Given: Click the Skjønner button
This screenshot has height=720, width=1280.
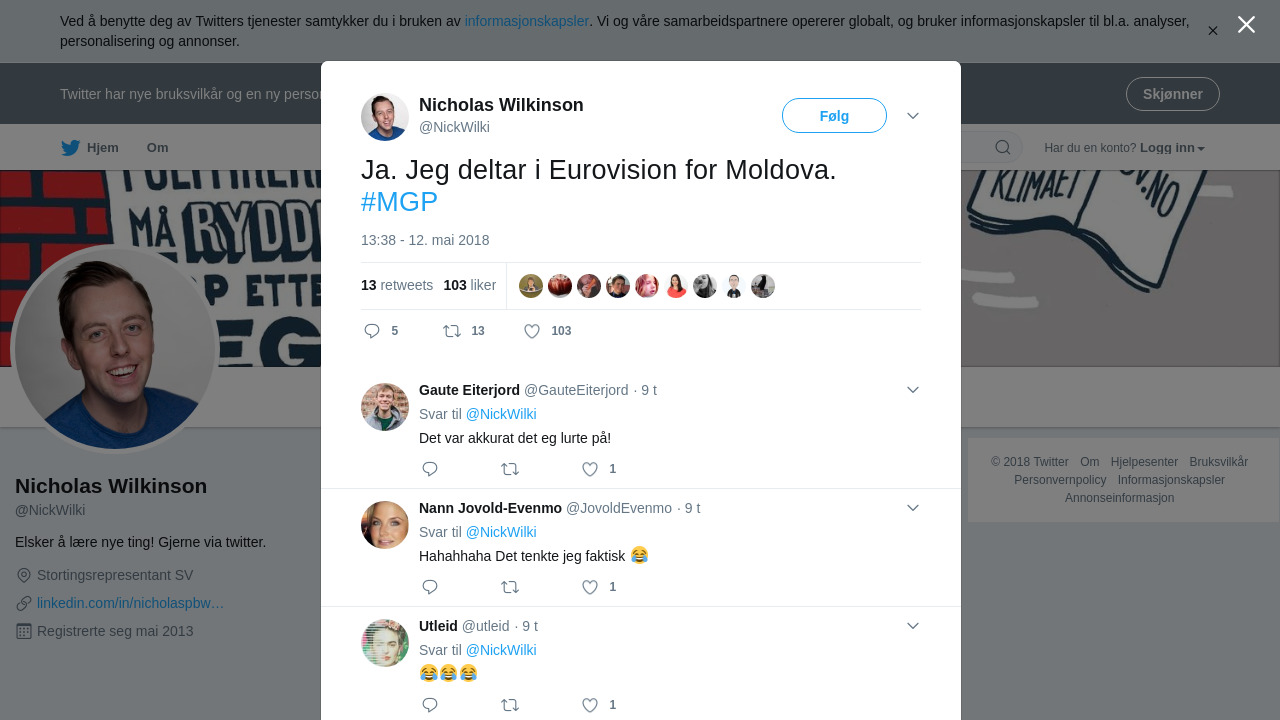Looking at the screenshot, I should pyautogui.click(x=1172, y=94).
